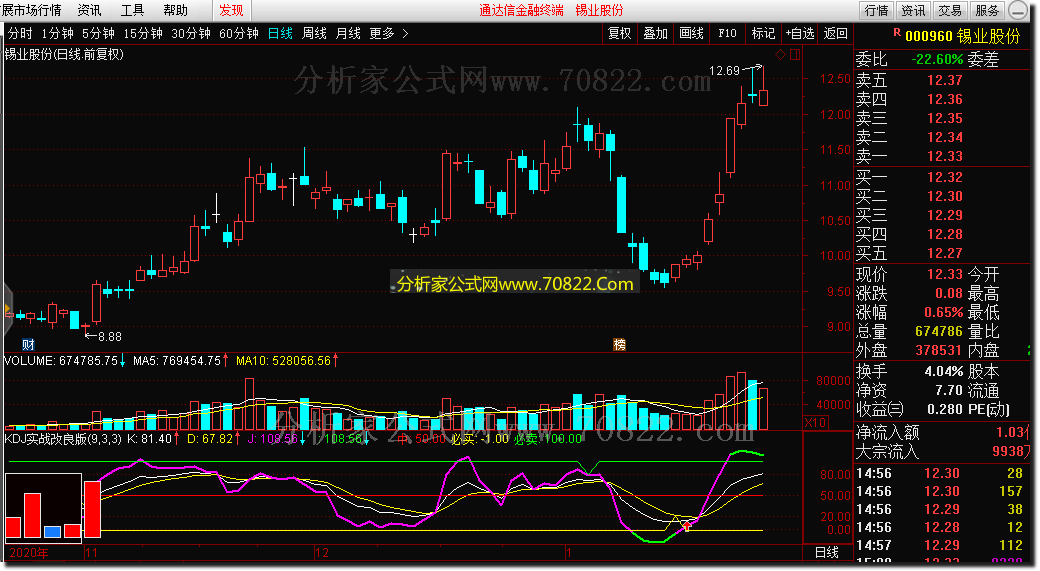Click the 涨幅 0.65% value
Viewport: 1040px width, 571px height.
pyautogui.click(x=943, y=312)
